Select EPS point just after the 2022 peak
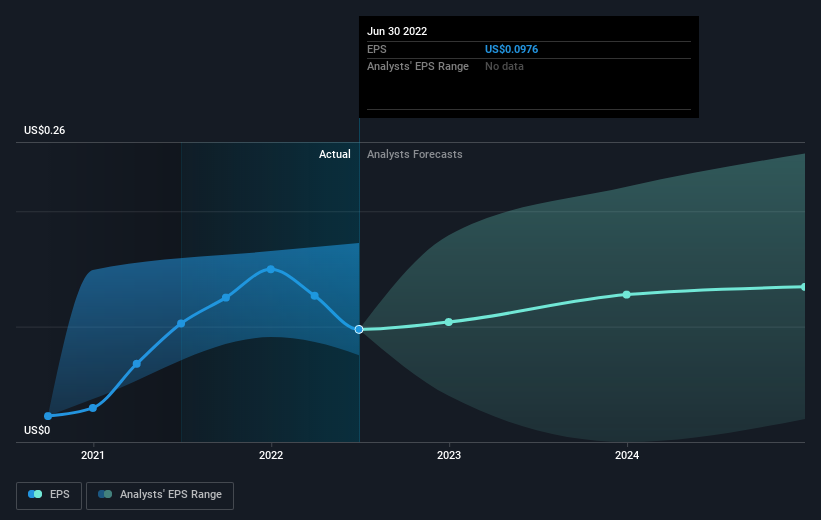Viewport: 821px width, 520px height. click(x=315, y=296)
